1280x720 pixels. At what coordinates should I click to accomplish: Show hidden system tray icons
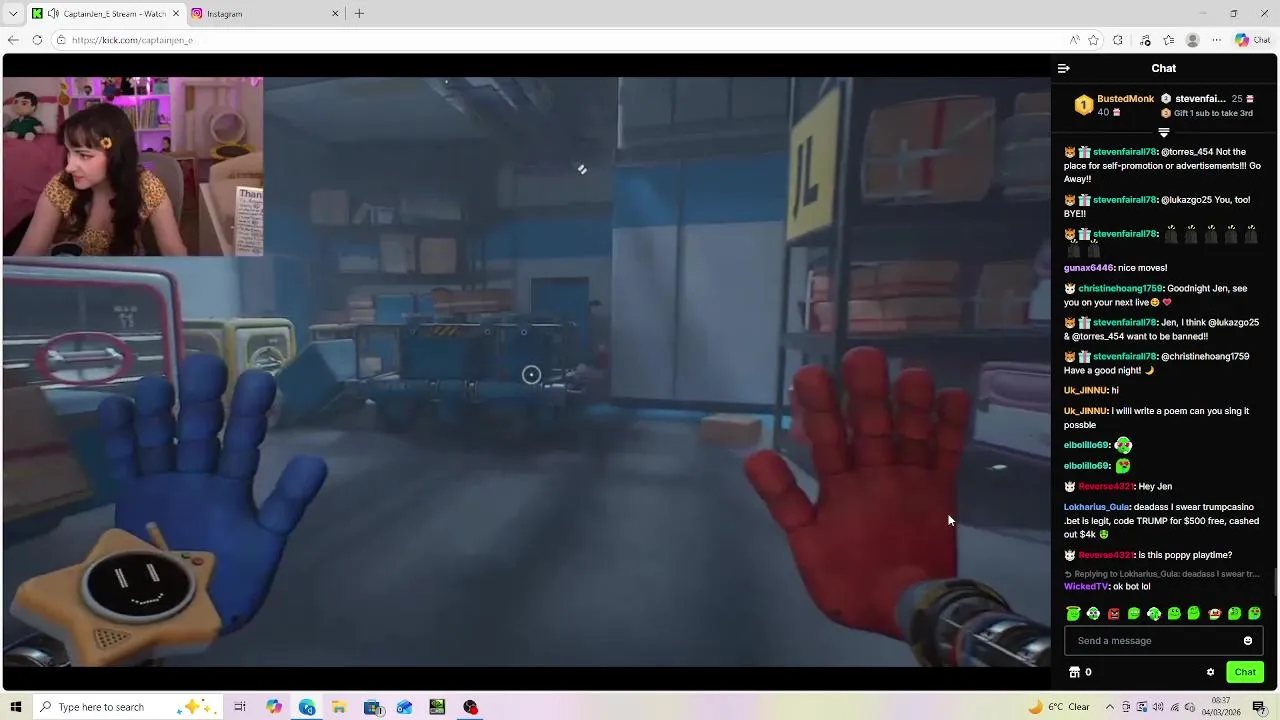[x=1109, y=707]
